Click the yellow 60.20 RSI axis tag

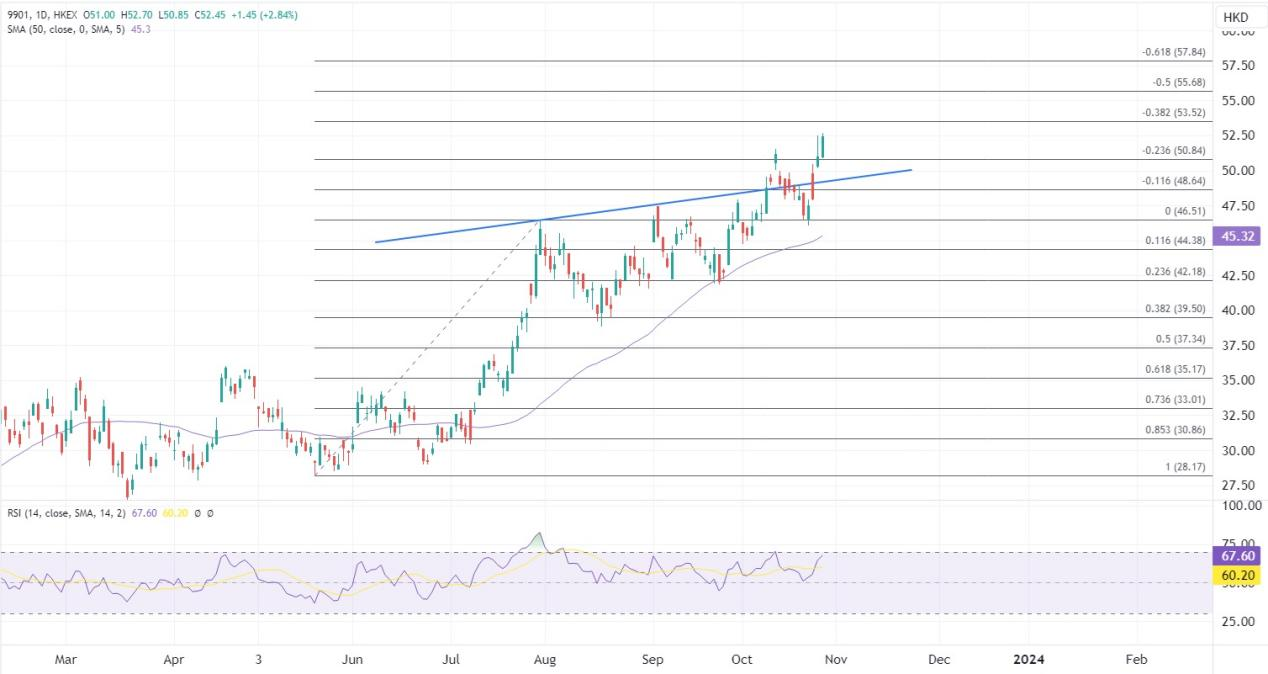click(1235, 575)
